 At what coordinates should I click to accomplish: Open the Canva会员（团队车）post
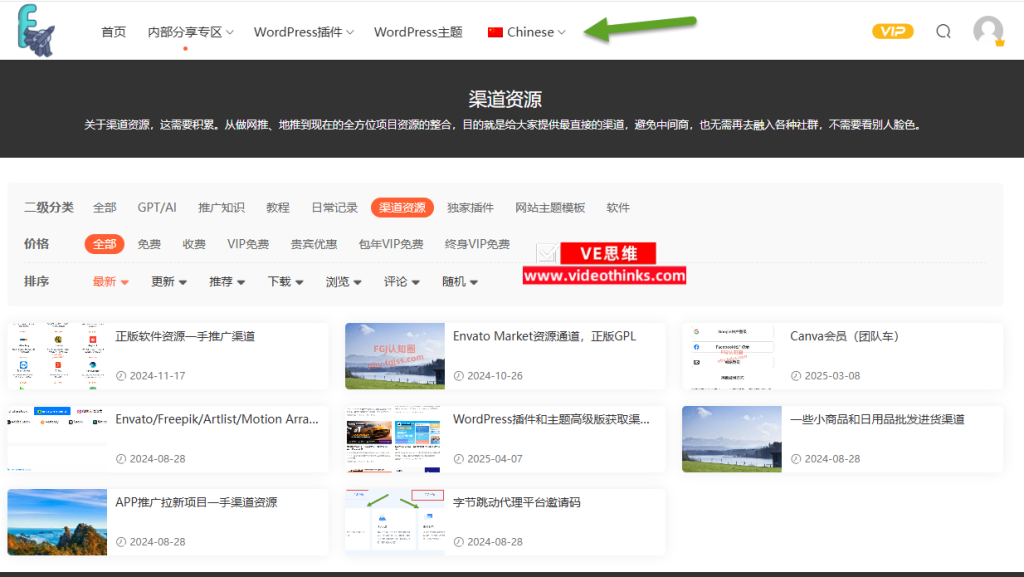point(848,337)
